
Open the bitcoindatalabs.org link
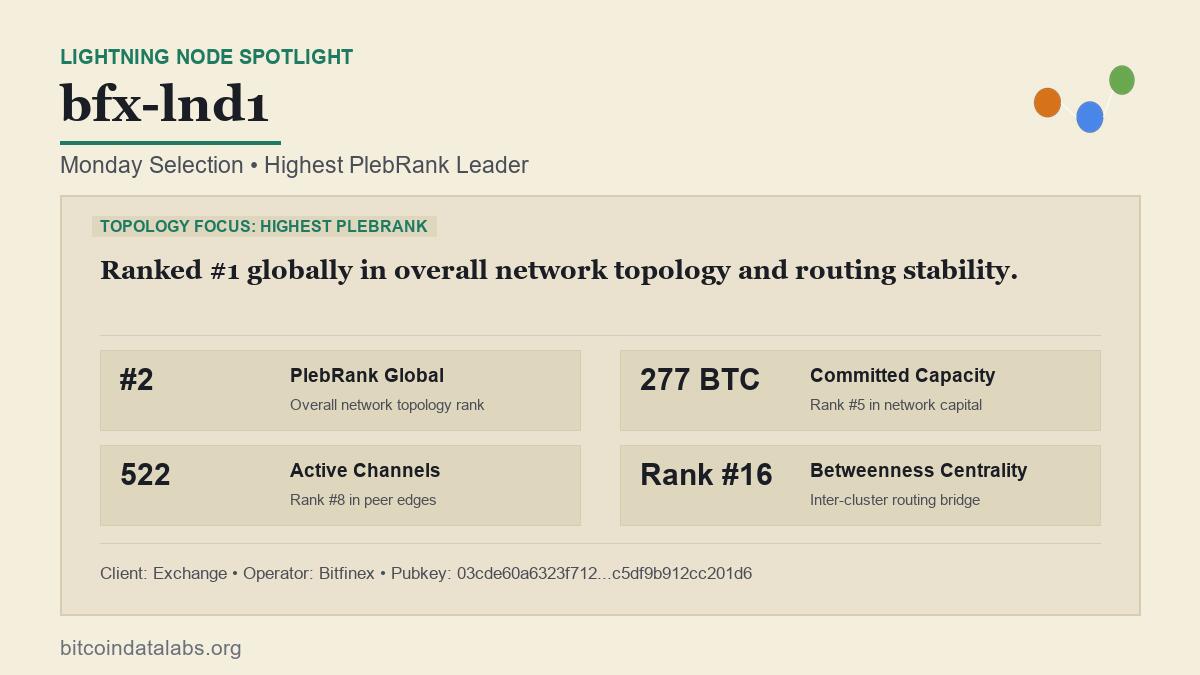click(x=150, y=648)
